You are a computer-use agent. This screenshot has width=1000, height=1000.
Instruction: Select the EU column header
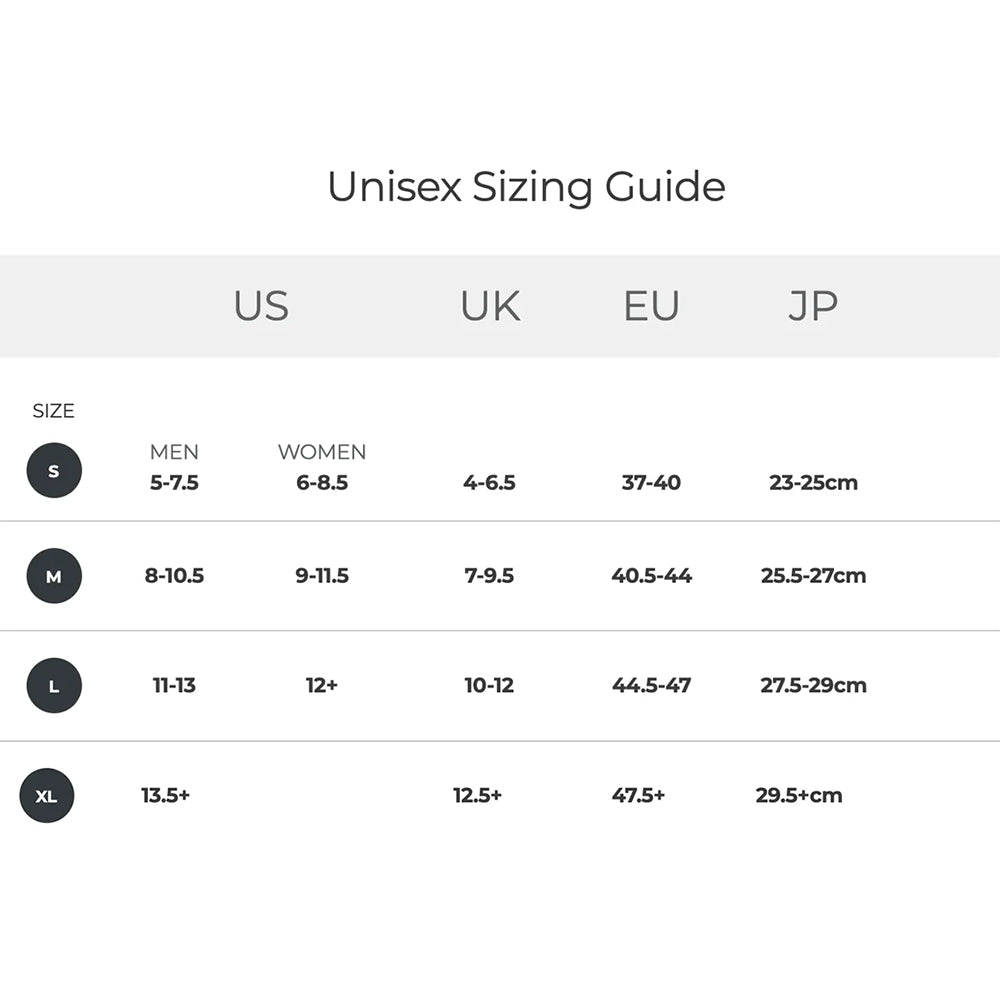pyautogui.click(x=651, y=306)
